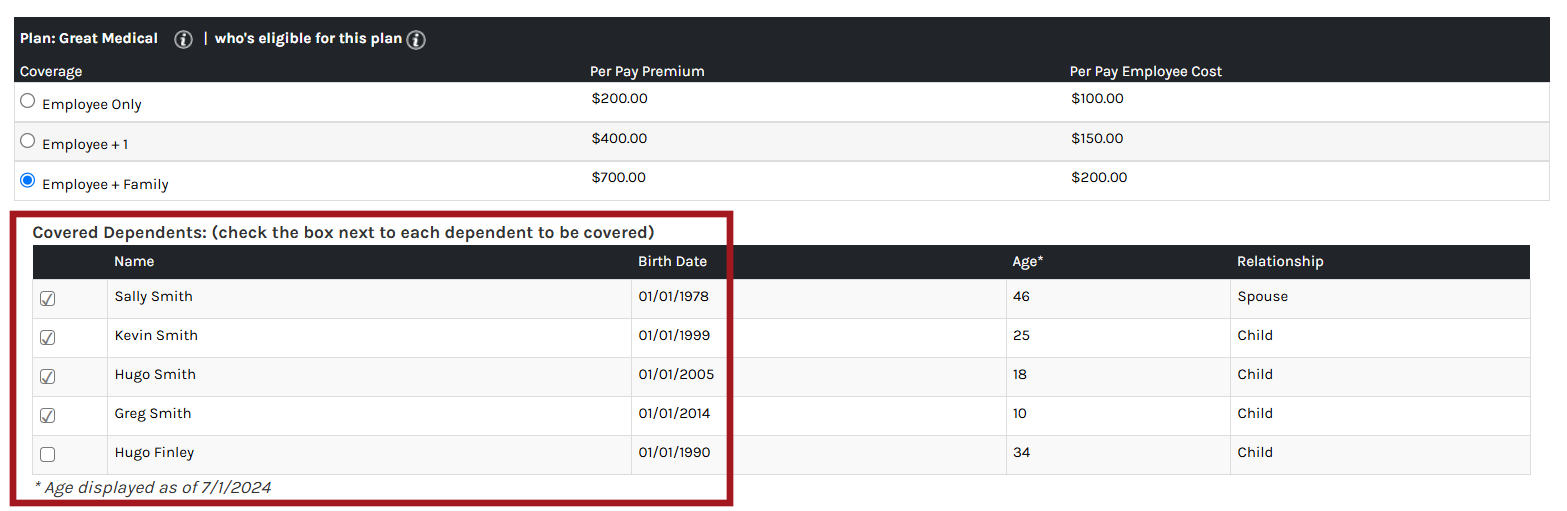Click Child relationship in Hugo Smith row
The width and height of the screenshot is (1567, 511).
coord(1255,375)
